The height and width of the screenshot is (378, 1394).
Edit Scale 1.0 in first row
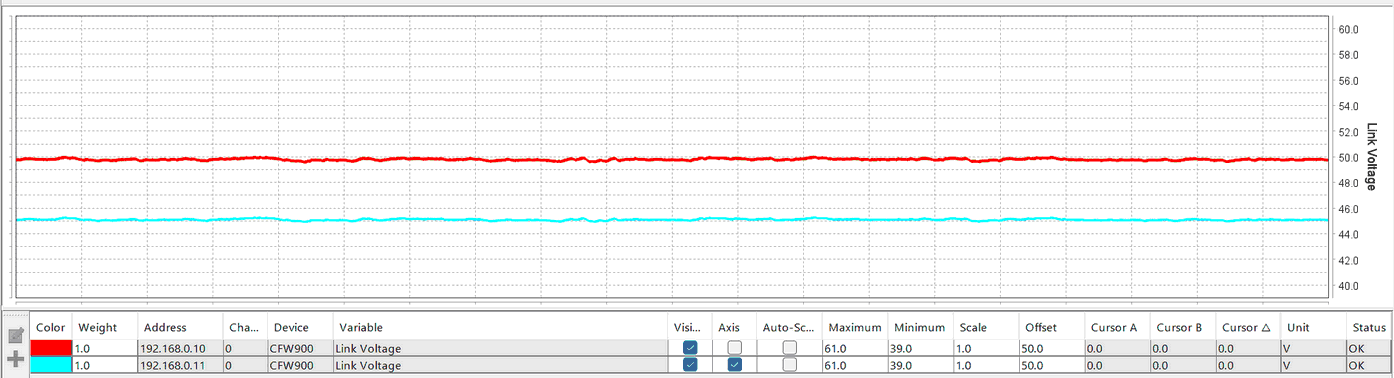click(987, 348)
